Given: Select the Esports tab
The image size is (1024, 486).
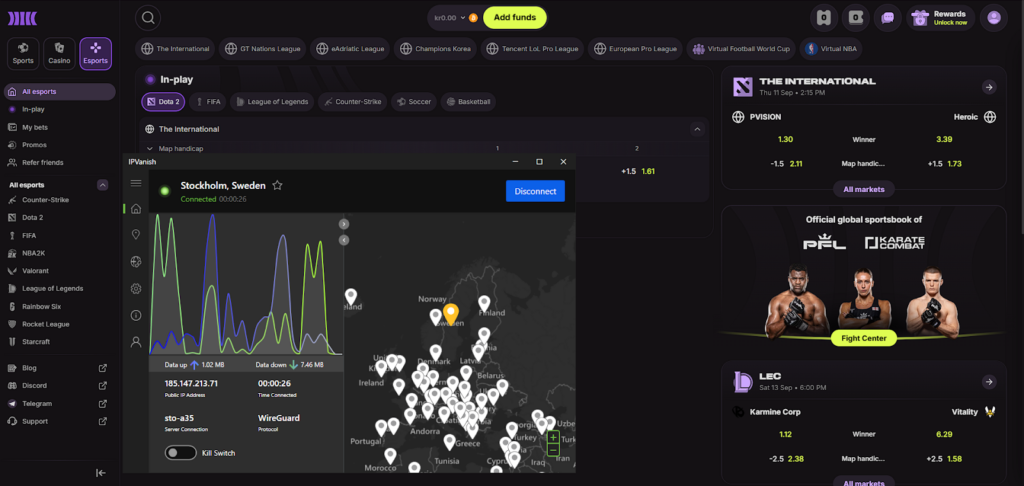Looking at the screenshot, I should [x=95, y=54].
